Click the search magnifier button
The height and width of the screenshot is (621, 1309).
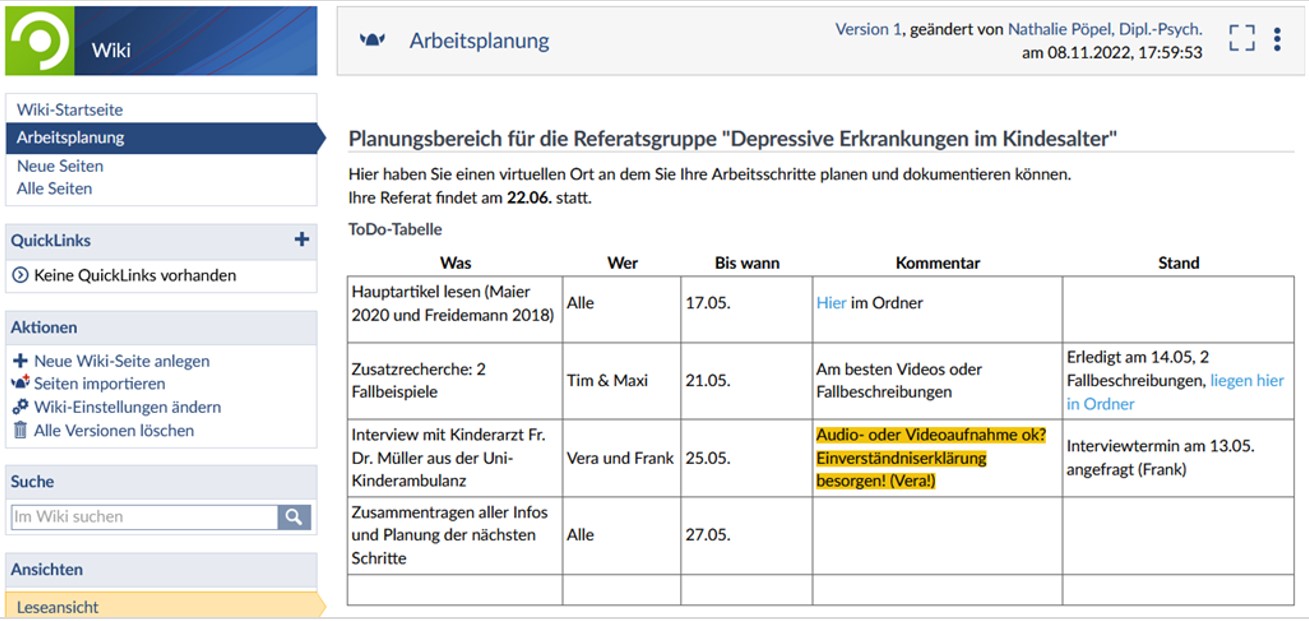click(x=294, y=517)
